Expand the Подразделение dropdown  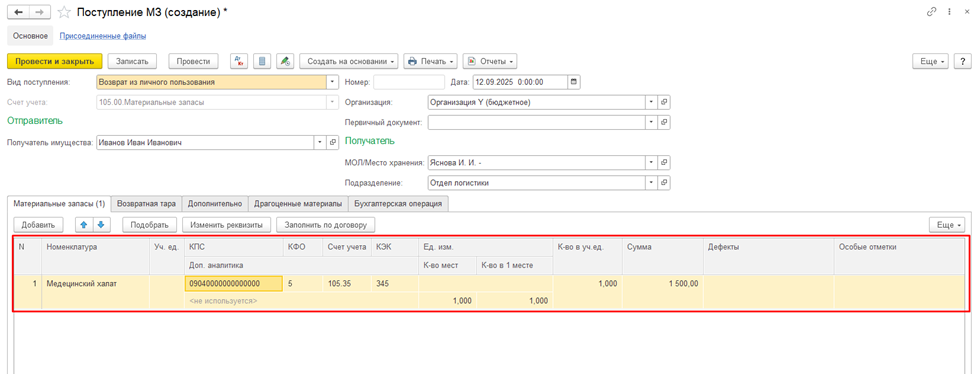(x=651, y=183)
